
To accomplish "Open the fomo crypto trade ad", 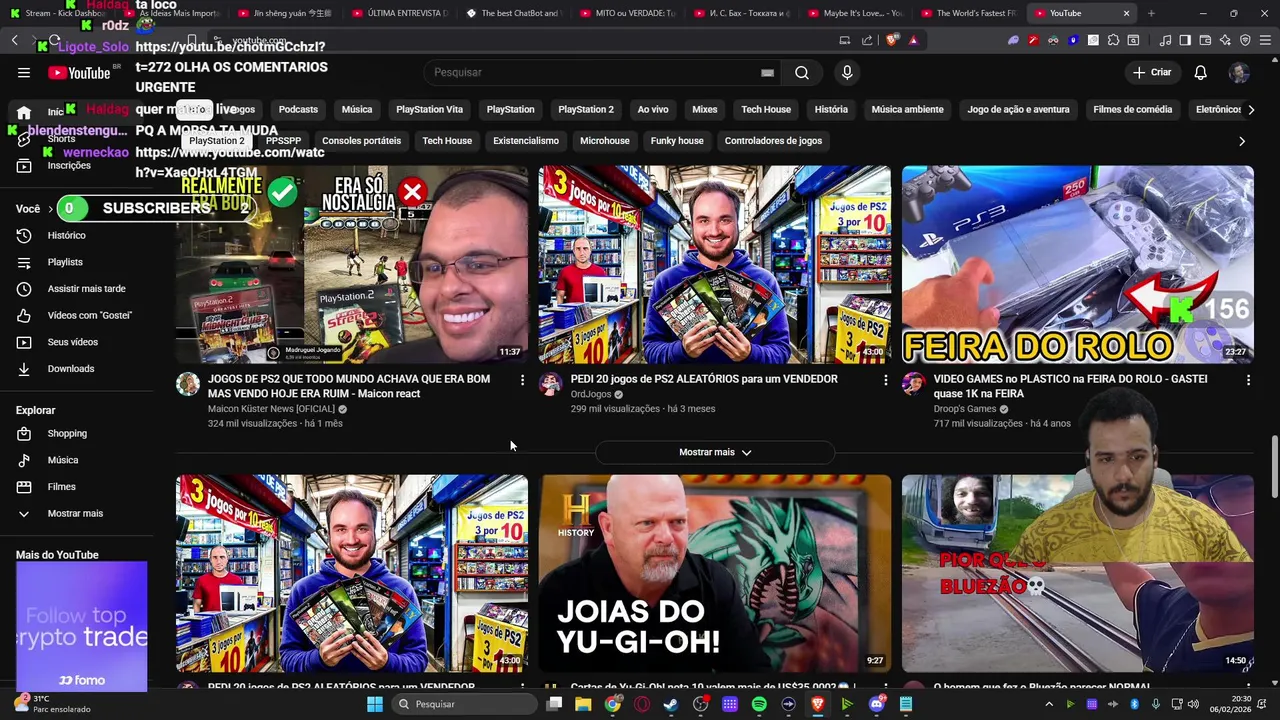I will 81,626.
